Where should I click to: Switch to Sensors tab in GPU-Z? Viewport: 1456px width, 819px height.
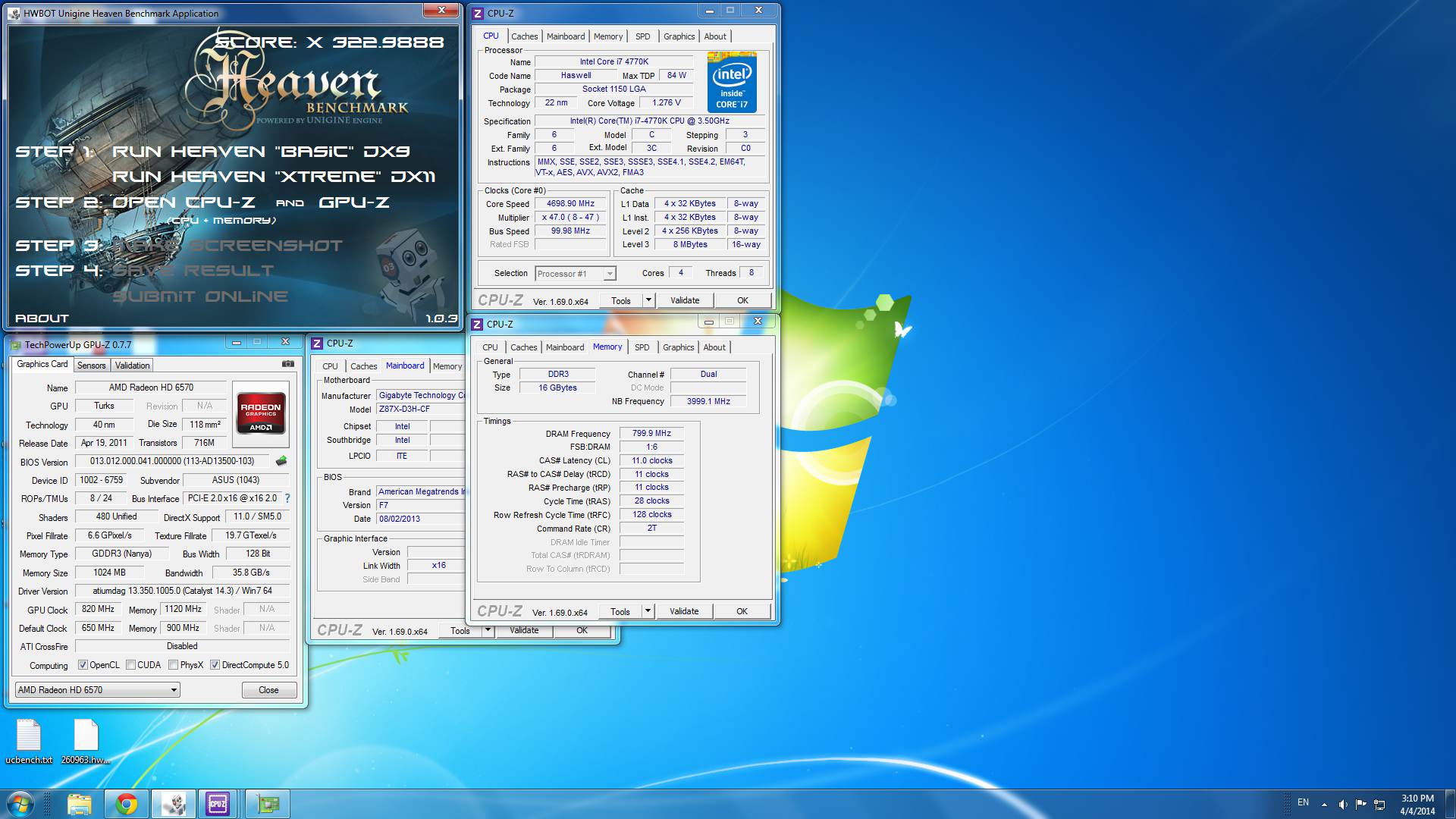click(x=92, y=366)
